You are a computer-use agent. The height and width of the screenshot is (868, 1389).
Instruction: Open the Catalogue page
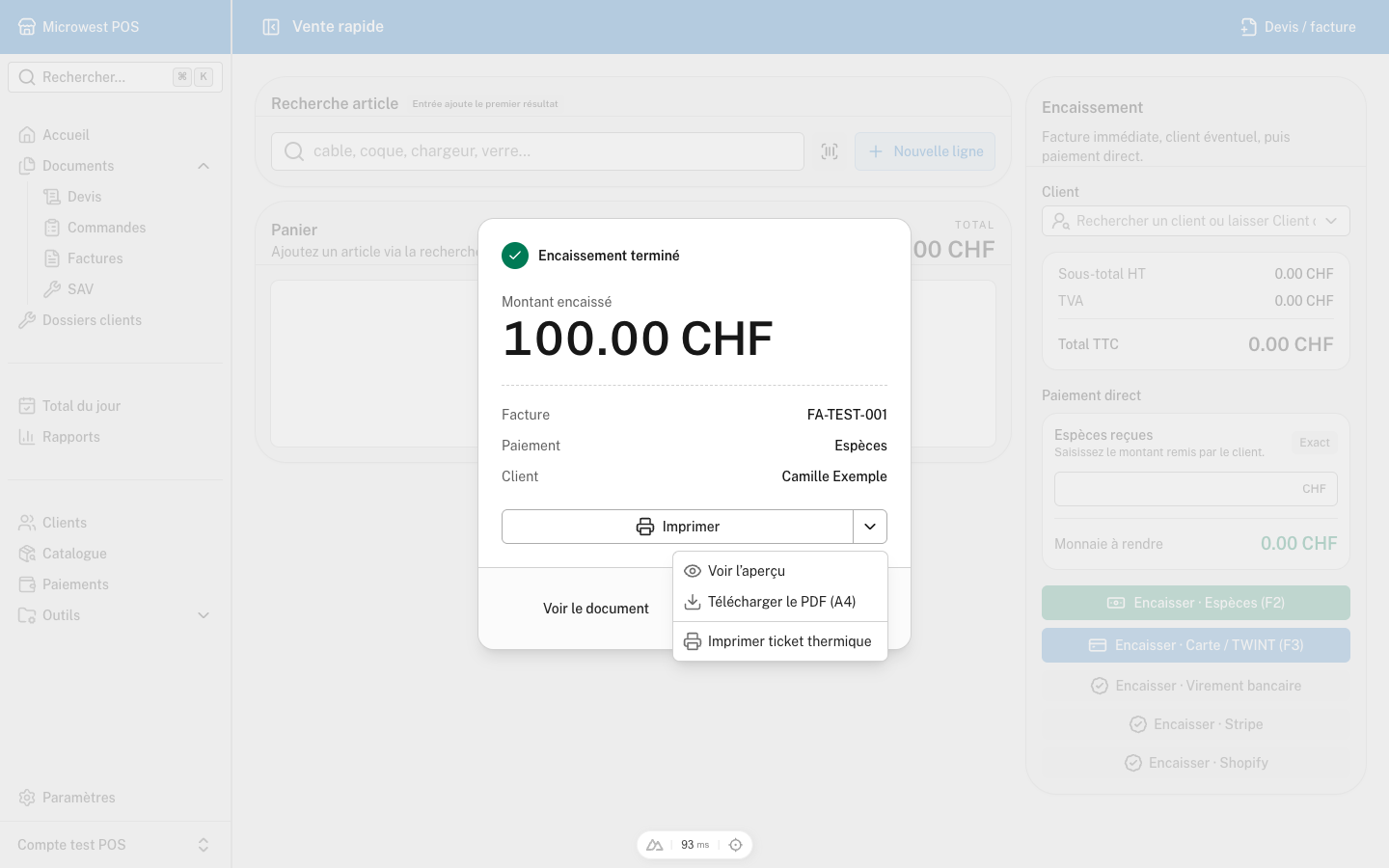[115, 554]
